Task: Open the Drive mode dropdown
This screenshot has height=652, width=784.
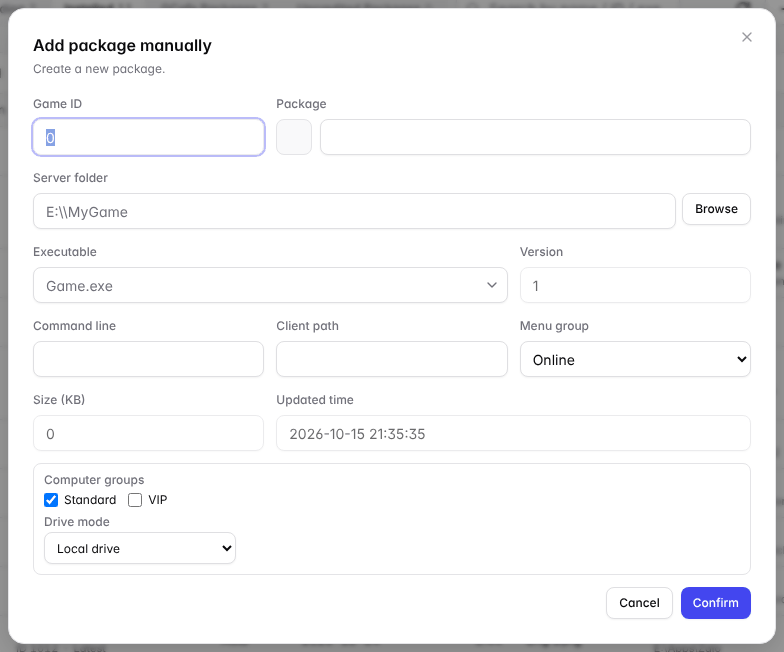Action: tap(140, 548)
